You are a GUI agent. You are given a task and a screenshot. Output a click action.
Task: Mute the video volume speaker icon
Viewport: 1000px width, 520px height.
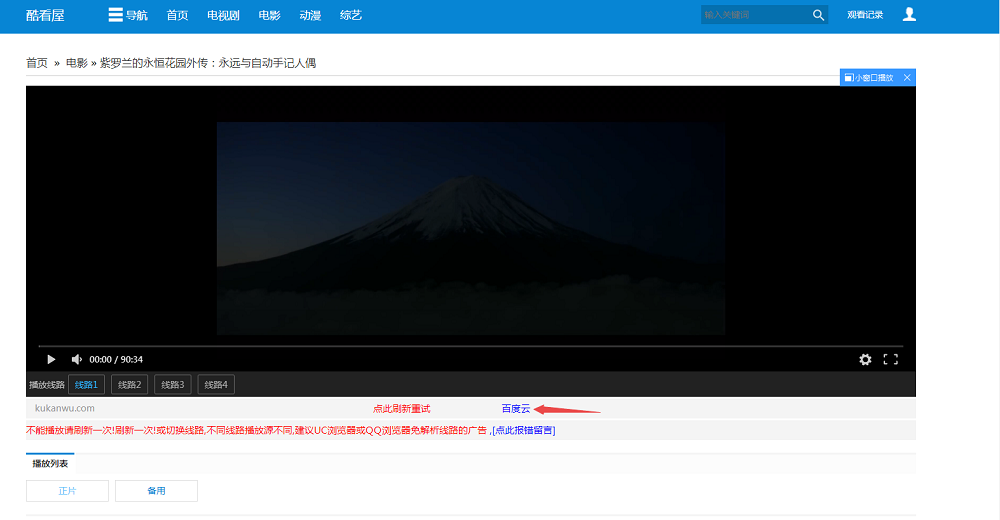(77, 359)
